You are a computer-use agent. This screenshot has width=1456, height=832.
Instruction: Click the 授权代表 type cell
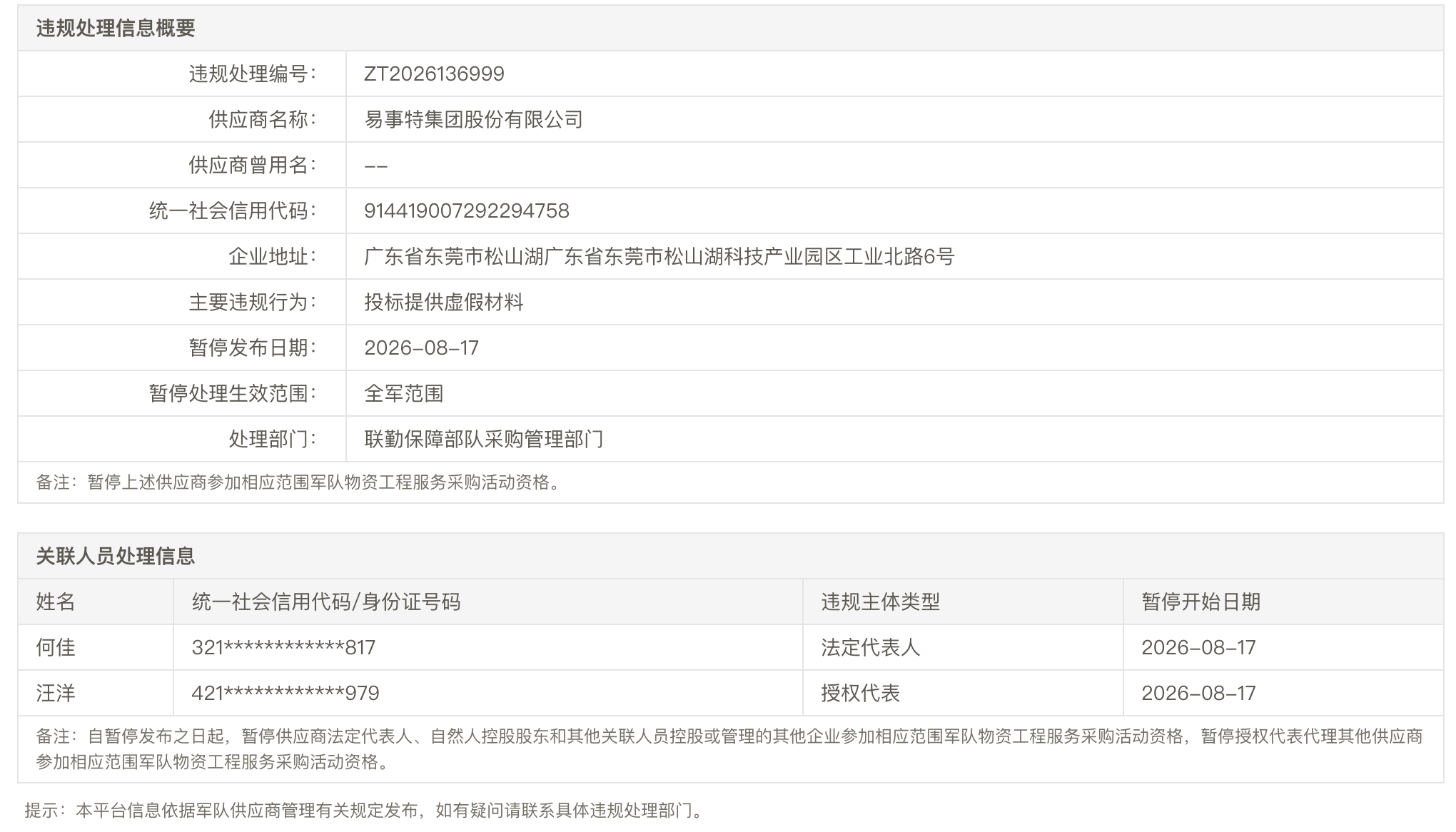[861, 693]
